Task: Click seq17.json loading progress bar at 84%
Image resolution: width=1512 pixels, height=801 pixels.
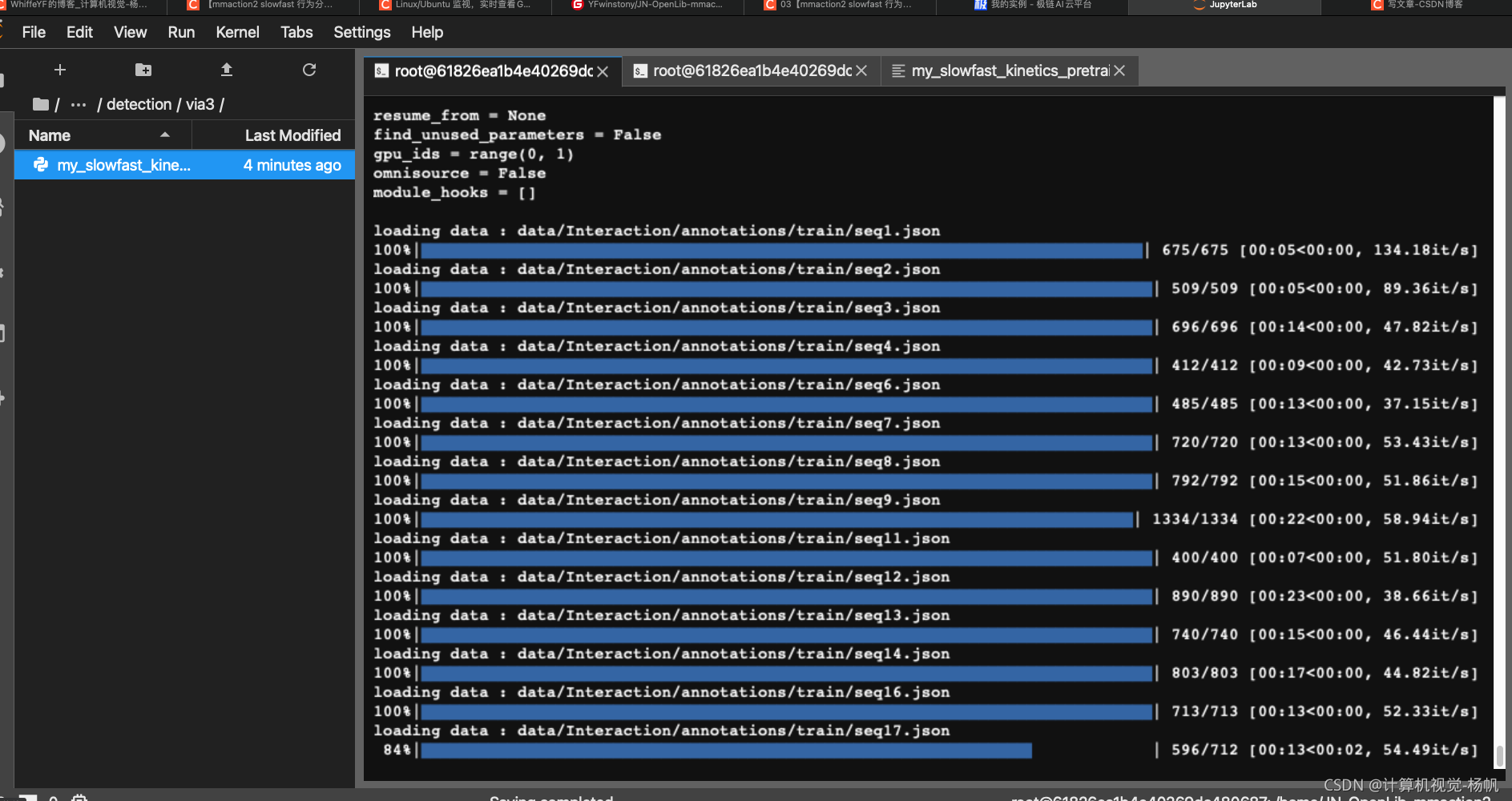Action: point(726,751)
